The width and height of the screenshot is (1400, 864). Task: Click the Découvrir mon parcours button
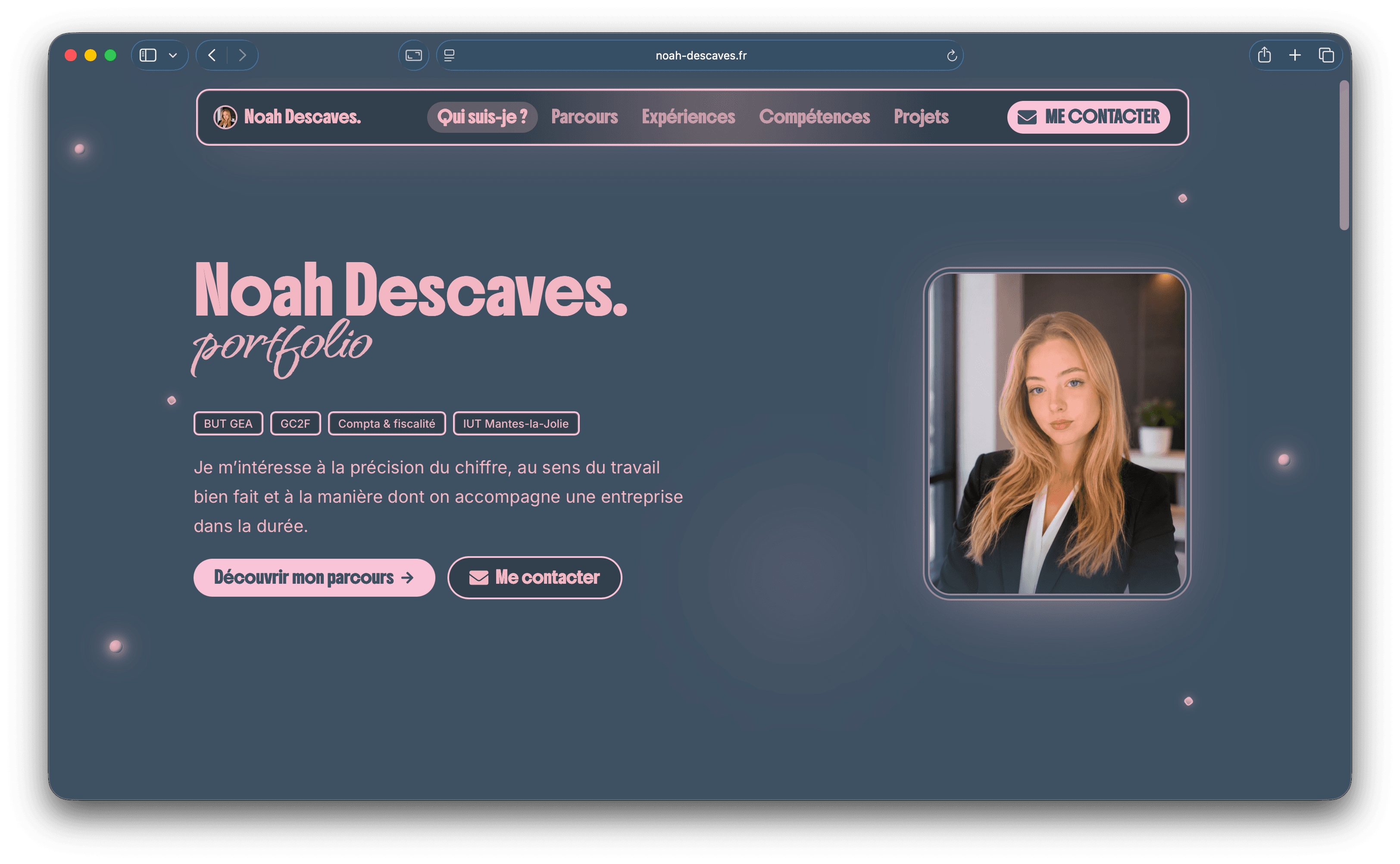pyautogui.click(x=314, y=578)
